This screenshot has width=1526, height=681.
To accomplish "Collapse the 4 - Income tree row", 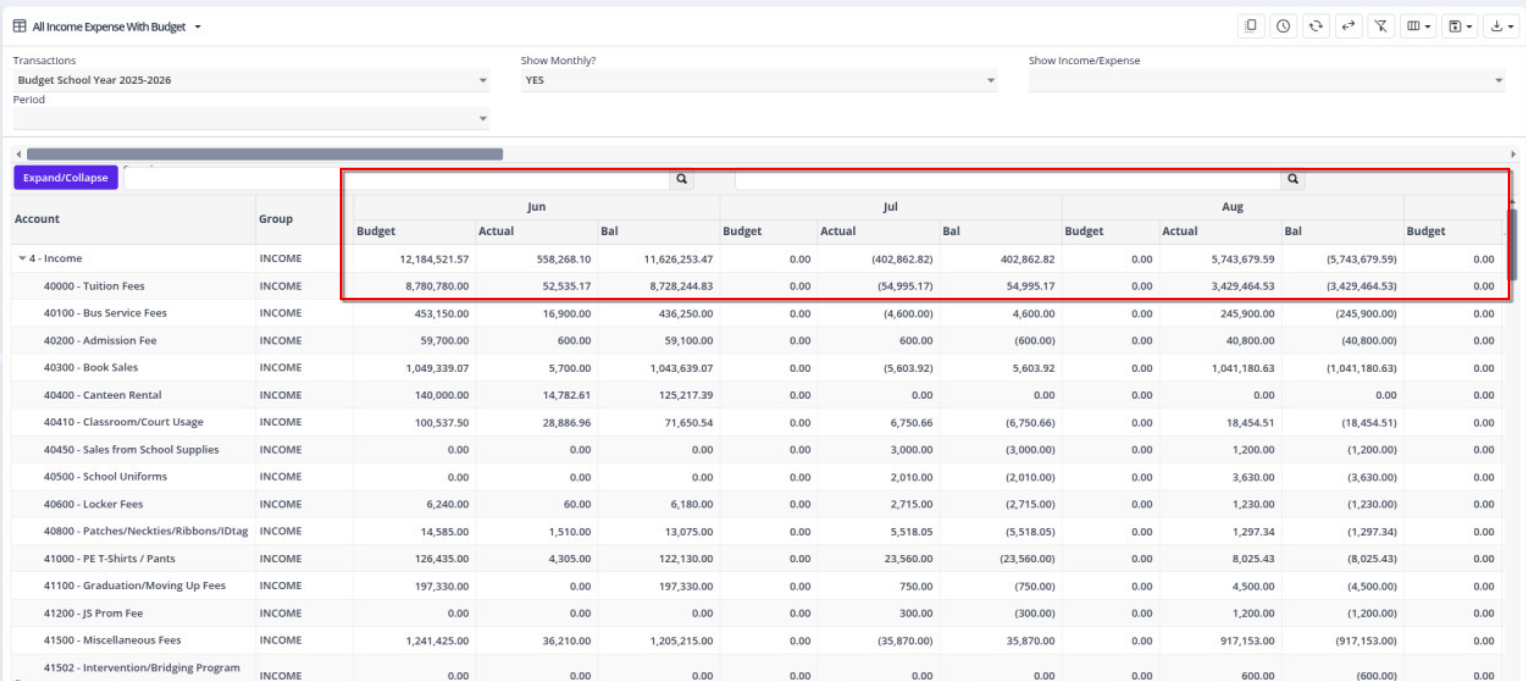I will pyautogui.click(x=21, y=259).
